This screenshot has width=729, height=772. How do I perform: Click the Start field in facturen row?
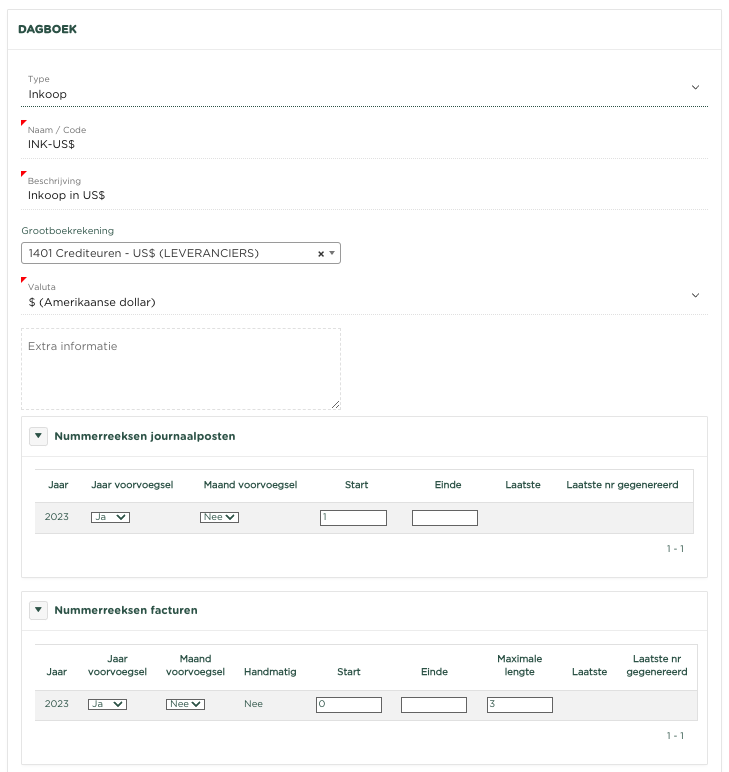(x=348, y=705)
